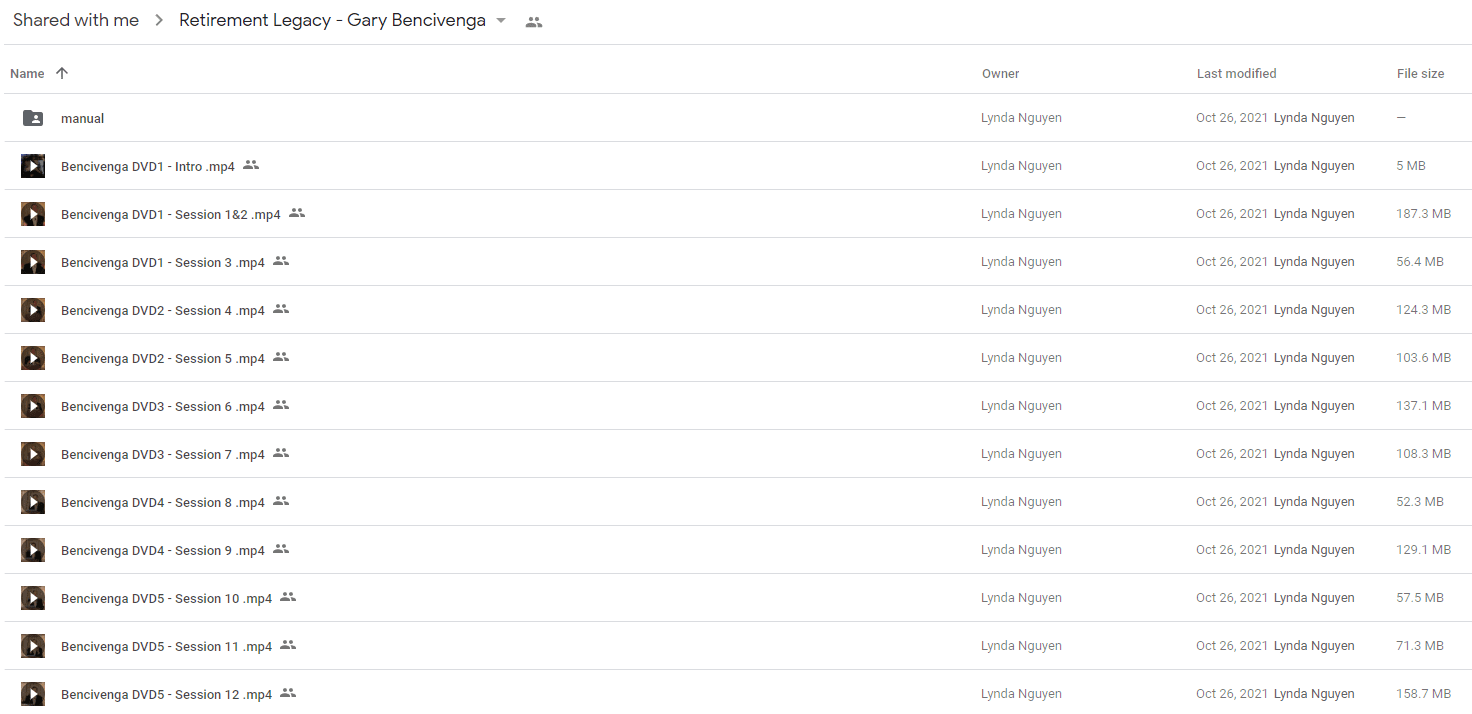Open the folder title dropdown arrow
Image resolution: width=1472 pixels, height=714 pixels.
tap(501, 21)
